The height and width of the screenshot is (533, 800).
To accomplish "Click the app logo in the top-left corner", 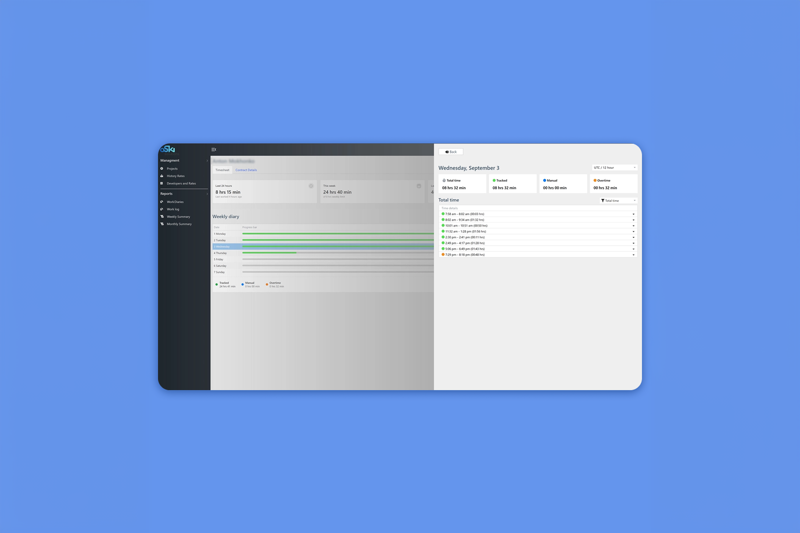I will pyautogui.click(x=168, y=150).
